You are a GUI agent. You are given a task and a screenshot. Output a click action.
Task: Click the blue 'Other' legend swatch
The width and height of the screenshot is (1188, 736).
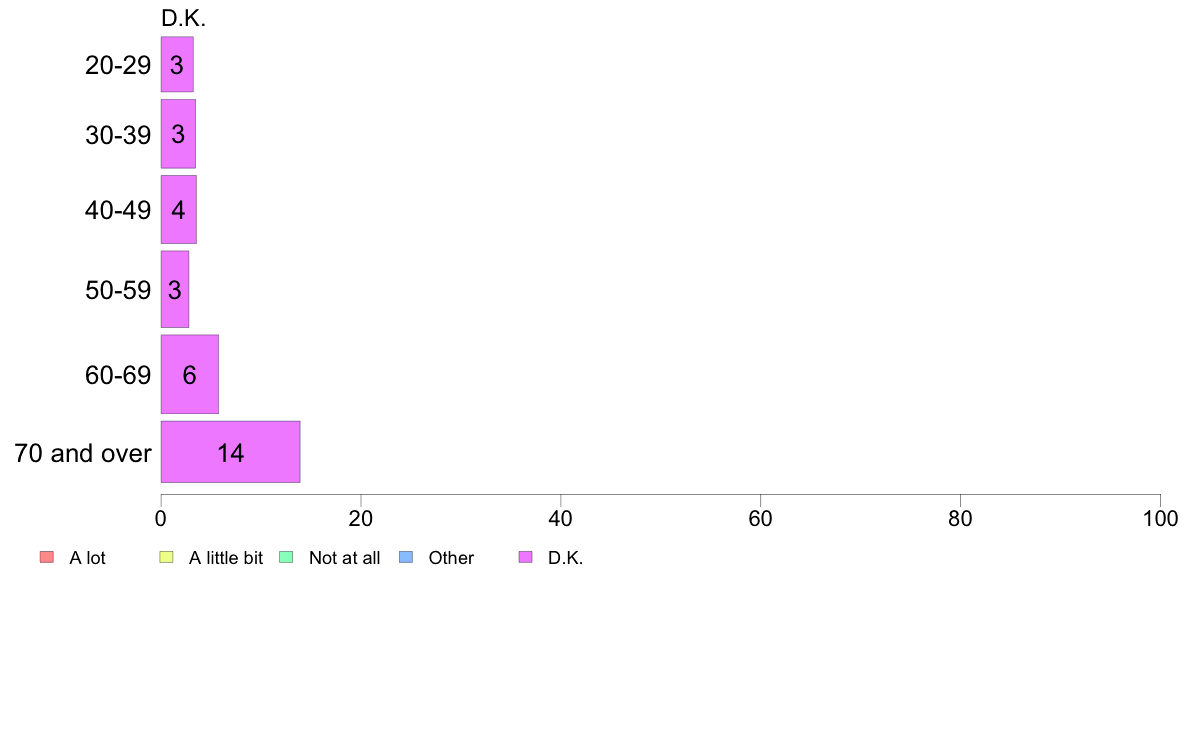(406, 557)
